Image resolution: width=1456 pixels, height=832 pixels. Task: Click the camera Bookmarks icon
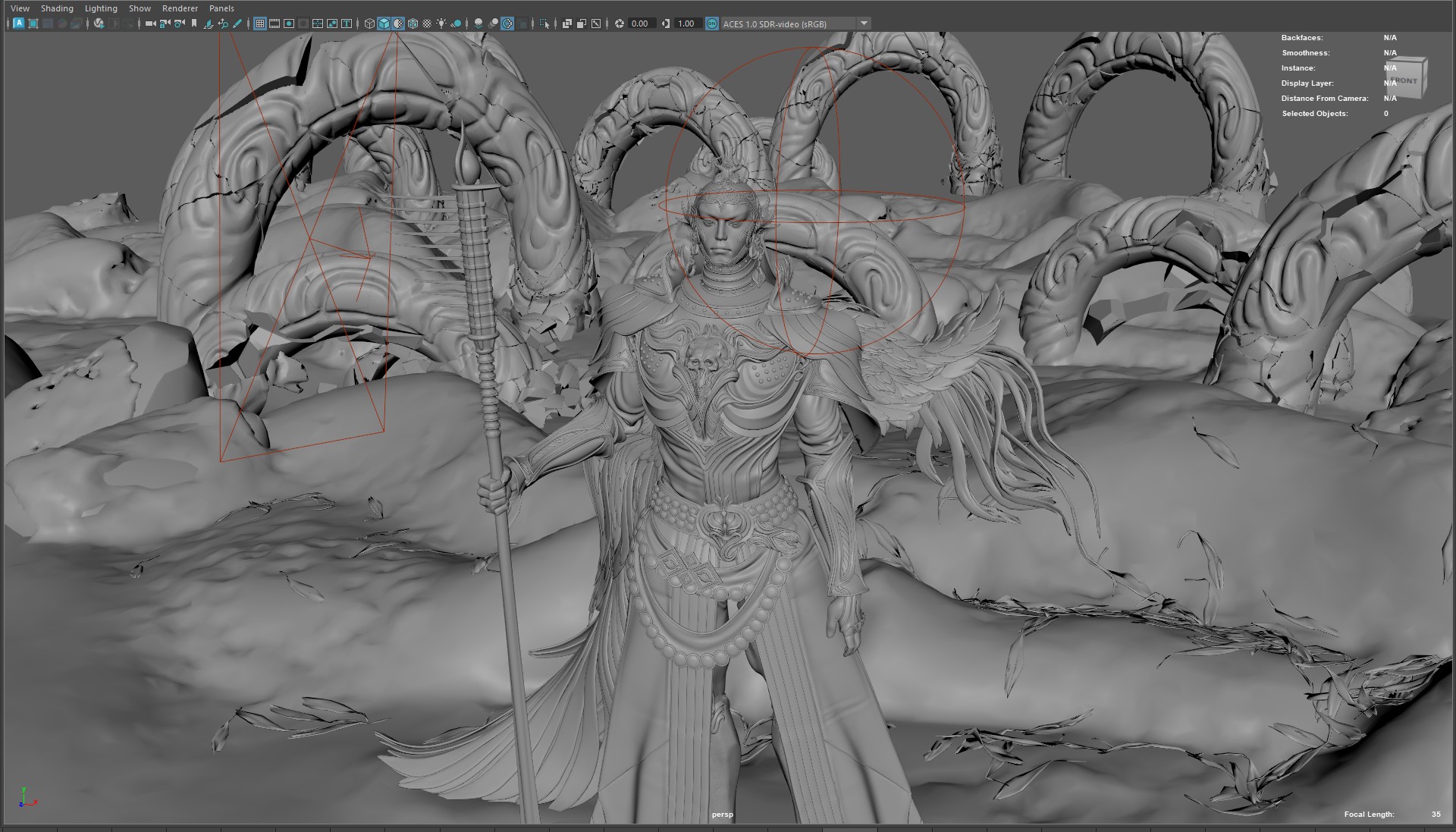194,24
